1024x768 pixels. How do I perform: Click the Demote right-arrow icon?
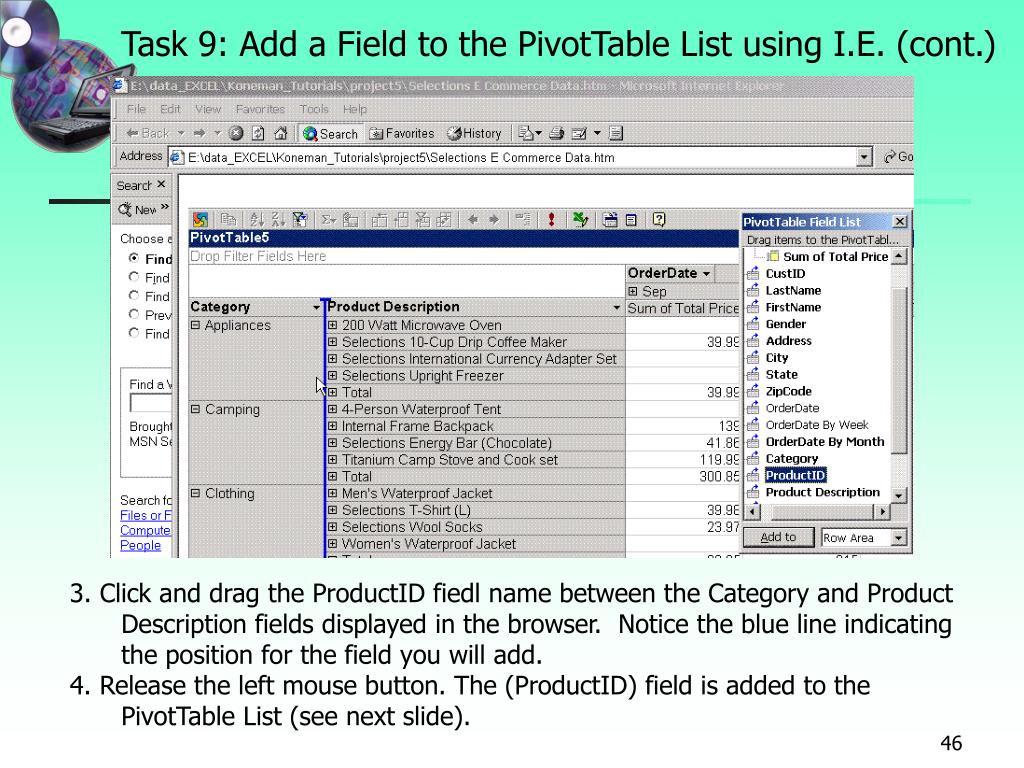pyautogui.click(x=494, y=220)
